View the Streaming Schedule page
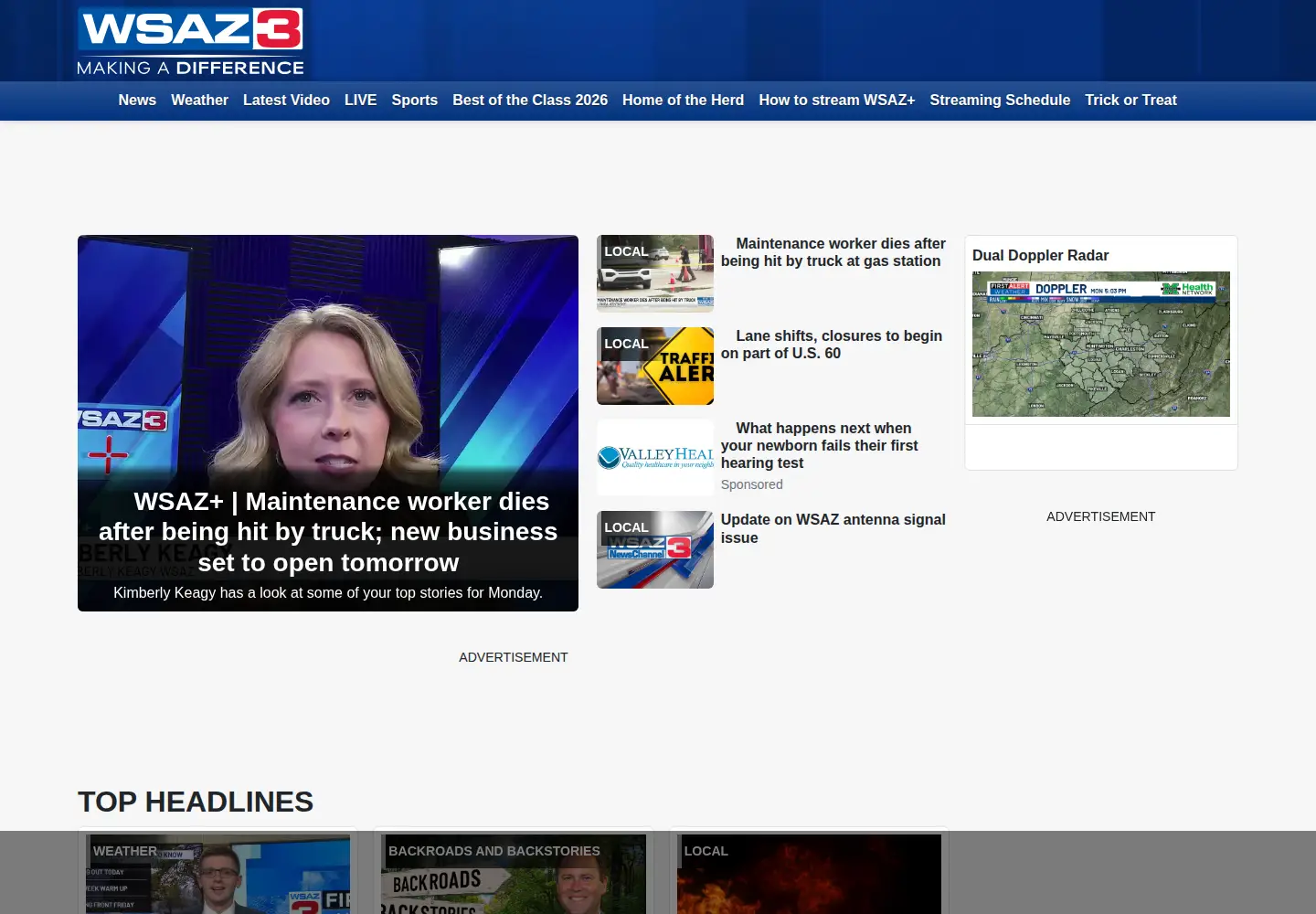The height and width of the screenshot is (914, 1316). (1000, 101)
